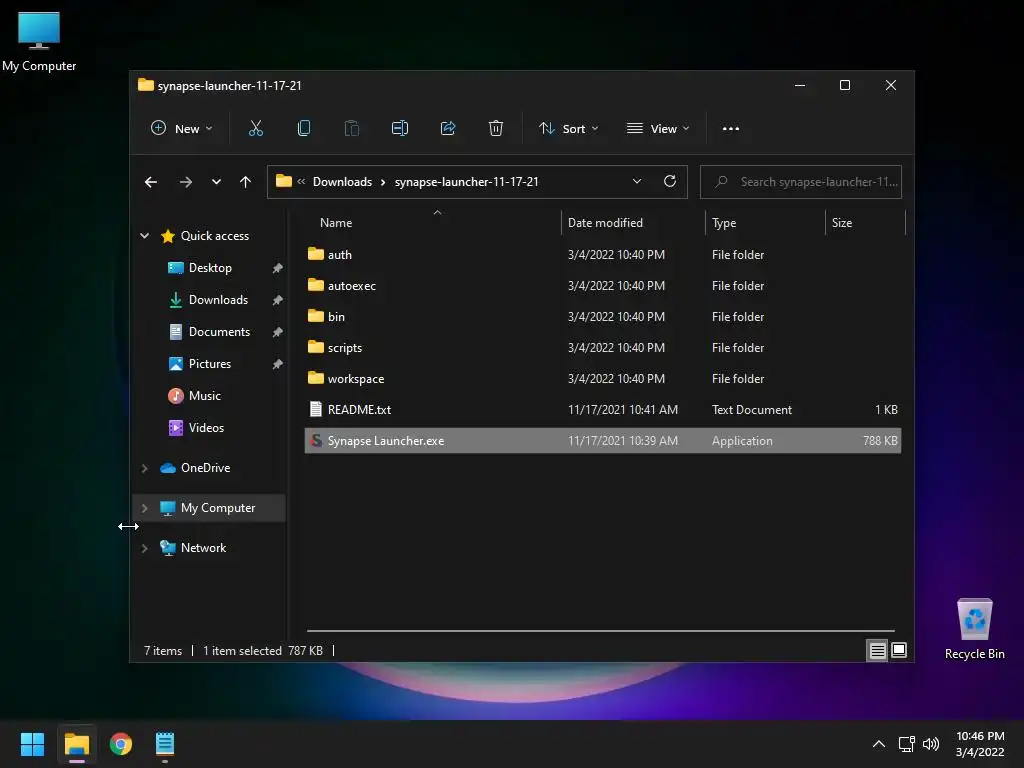Open the recent locations chevron
This screenshot has width=1024, height=768.
pyautogui.click(x=216, y=182)
